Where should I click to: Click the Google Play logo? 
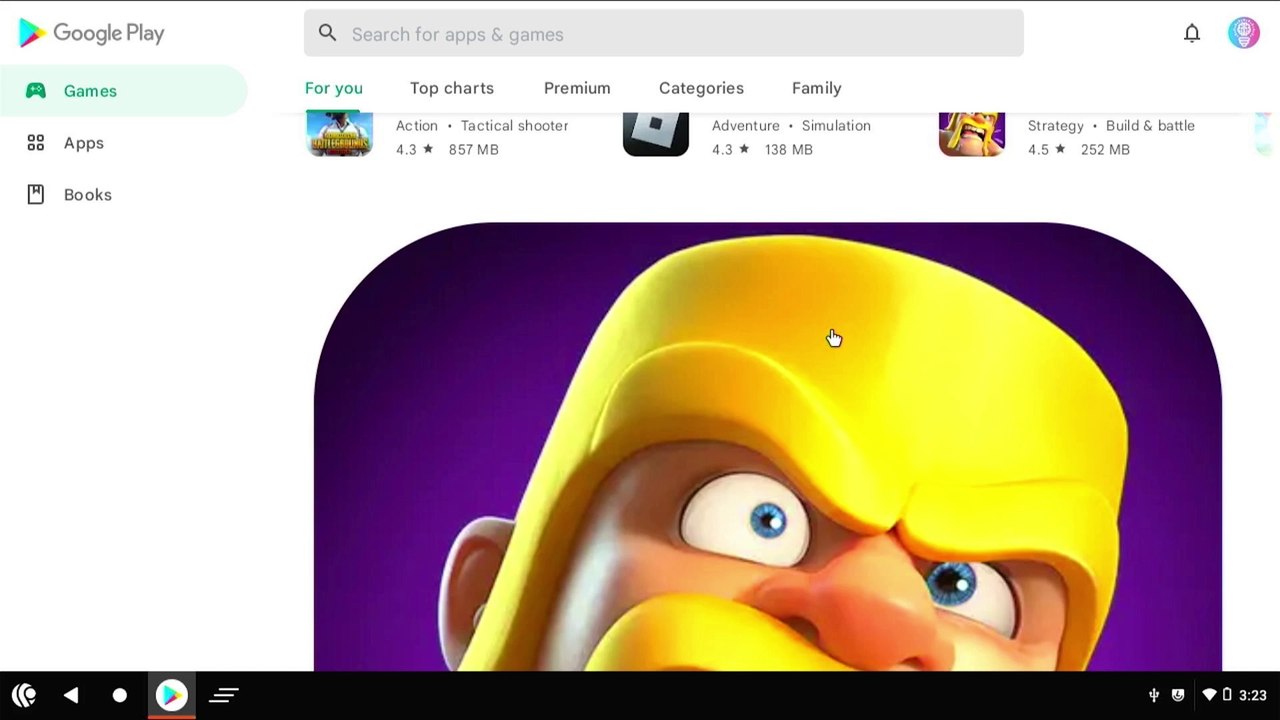[91, 33]
